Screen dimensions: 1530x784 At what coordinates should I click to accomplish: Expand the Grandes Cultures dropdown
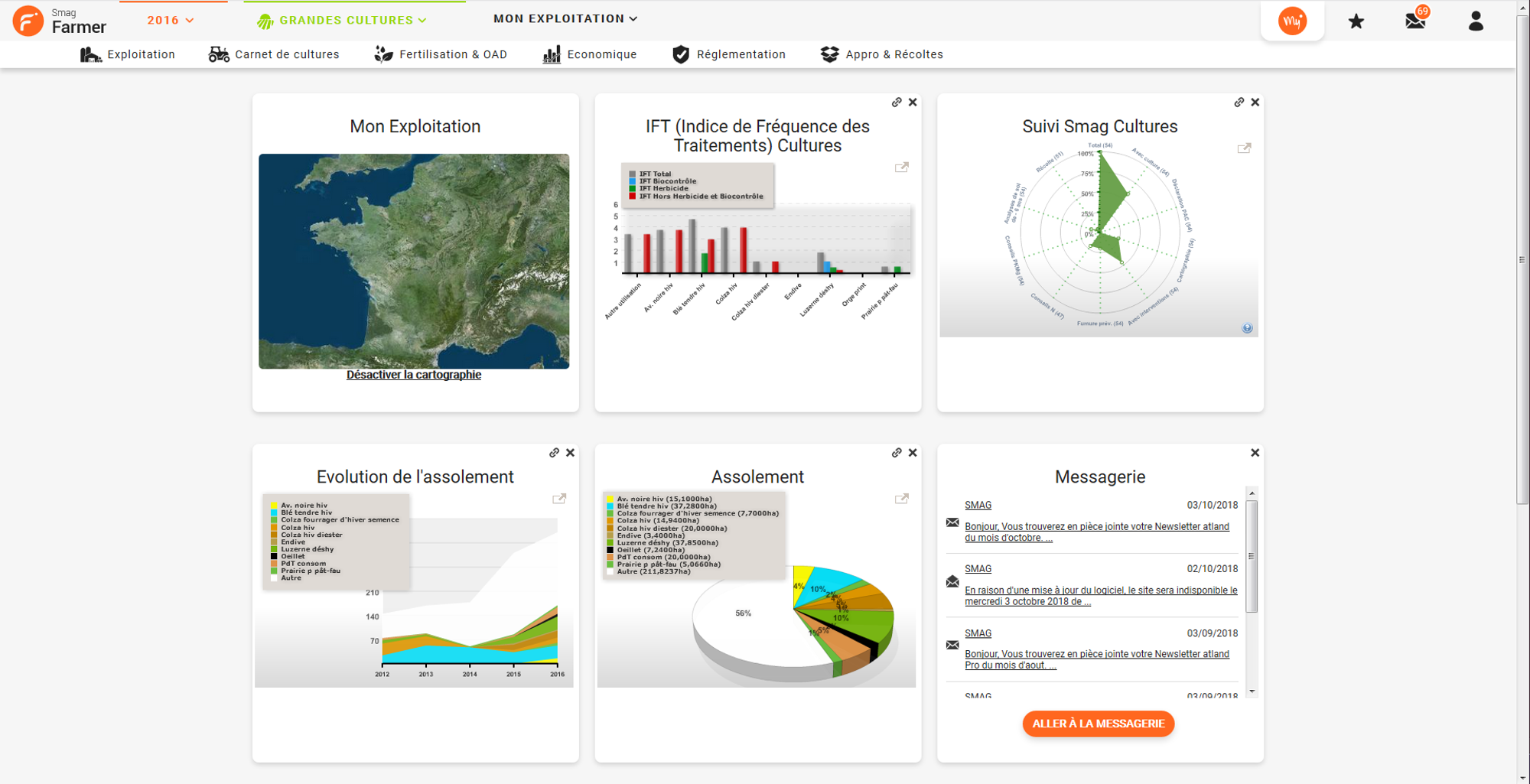coord(342,21)
